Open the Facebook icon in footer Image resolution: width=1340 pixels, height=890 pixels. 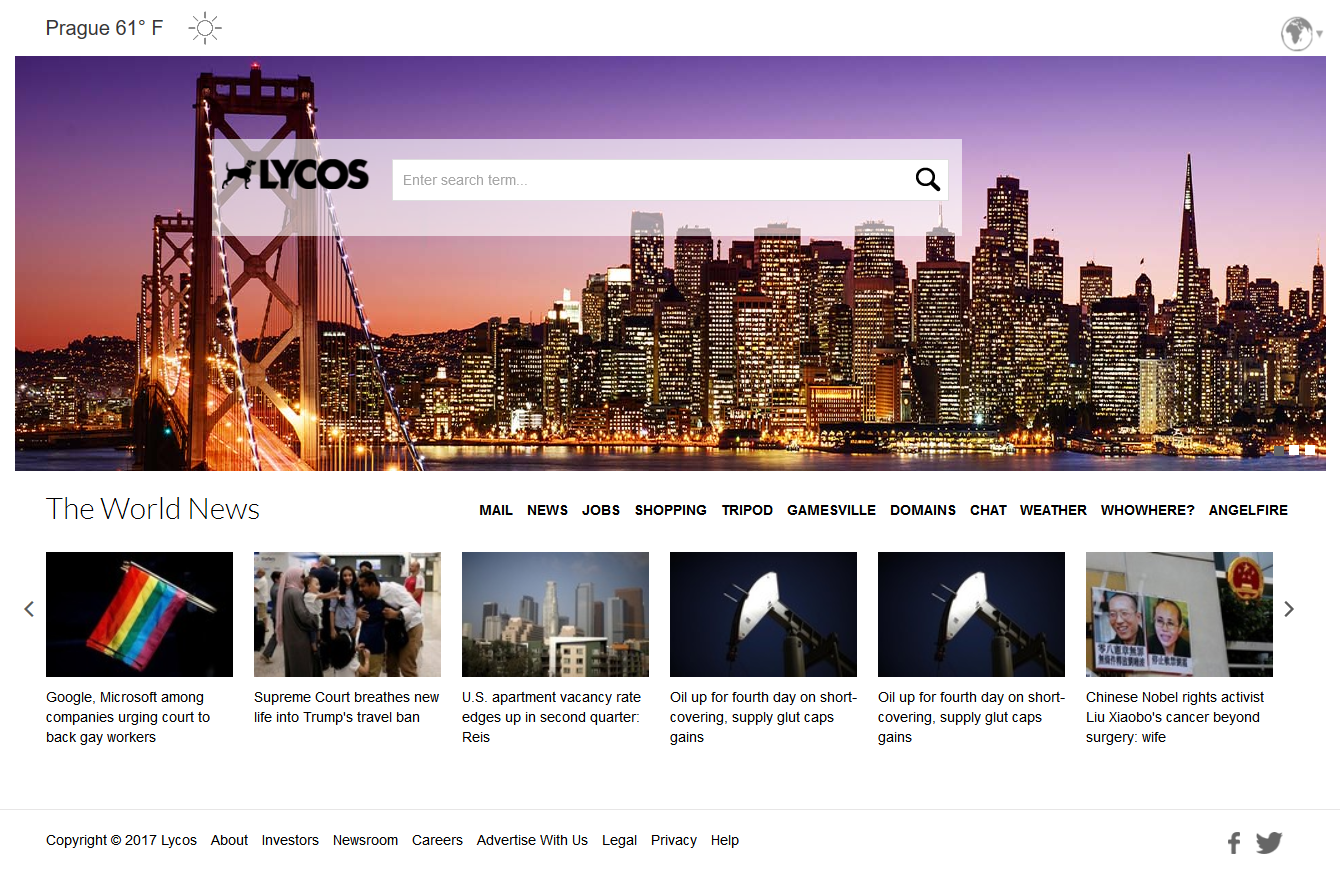coord(1234,843)
